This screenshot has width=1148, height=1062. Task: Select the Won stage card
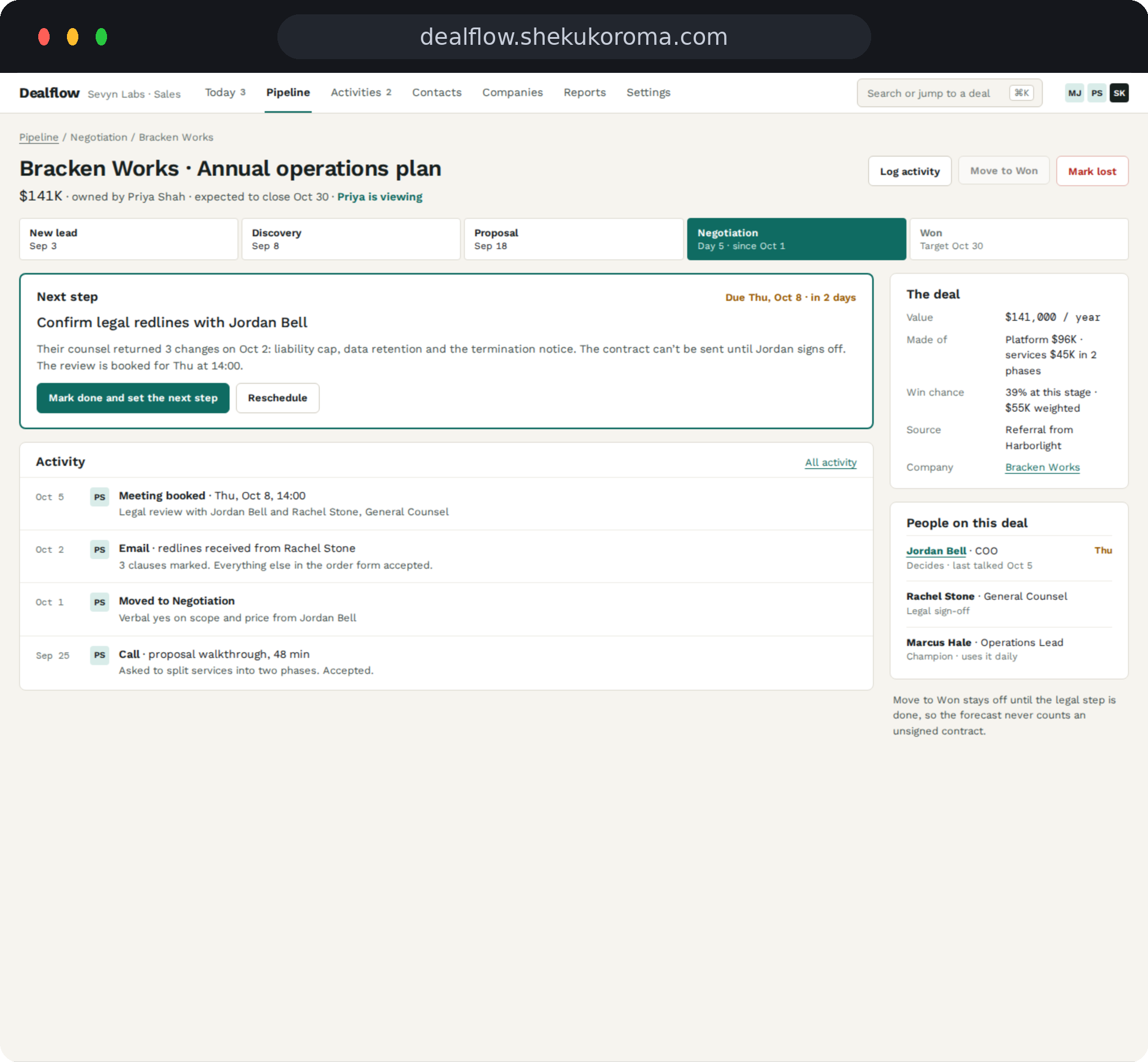click(1019, 239)
